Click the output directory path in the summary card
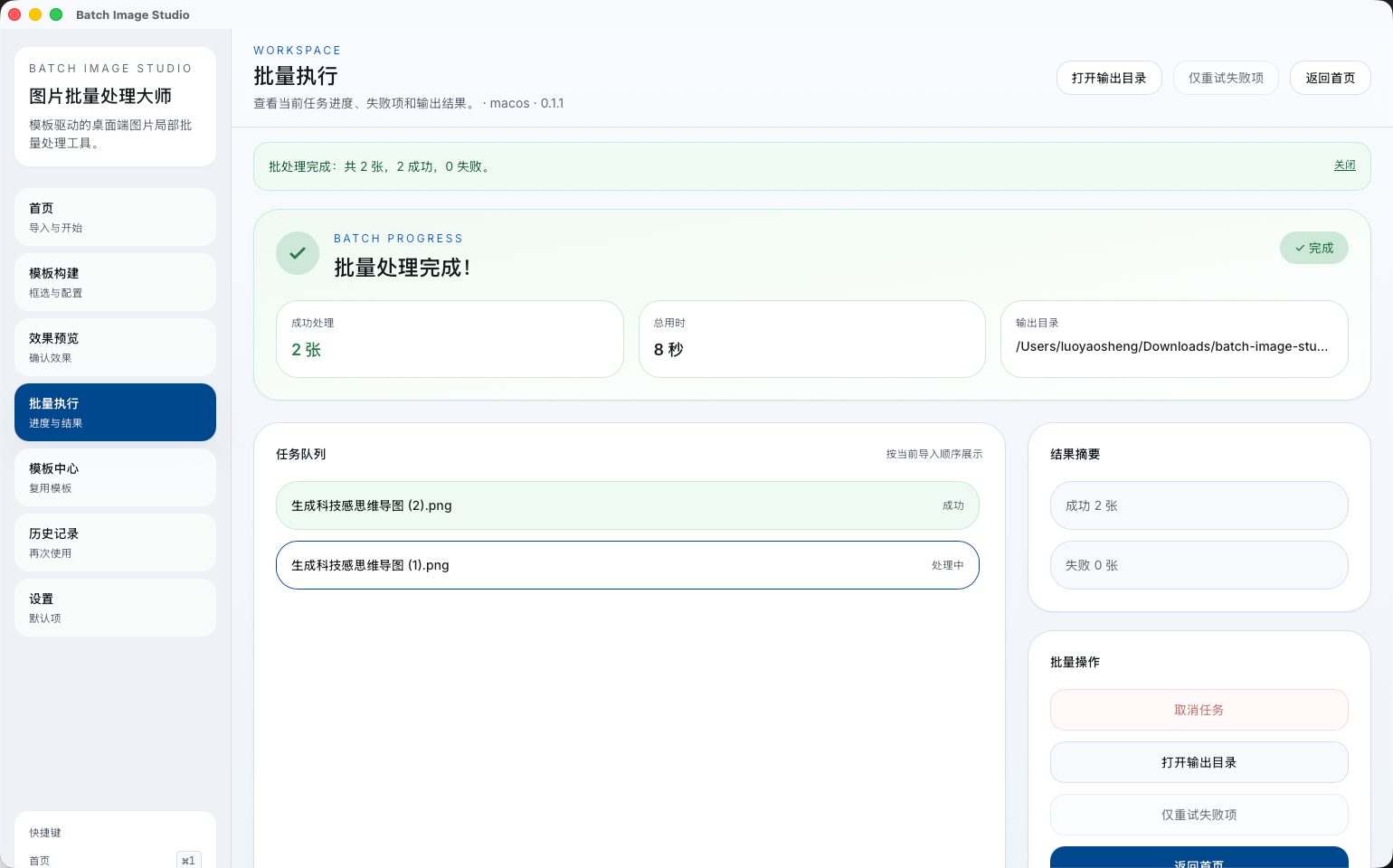Viewport: 1393px width, 868px height. [x=1173, y=346]
